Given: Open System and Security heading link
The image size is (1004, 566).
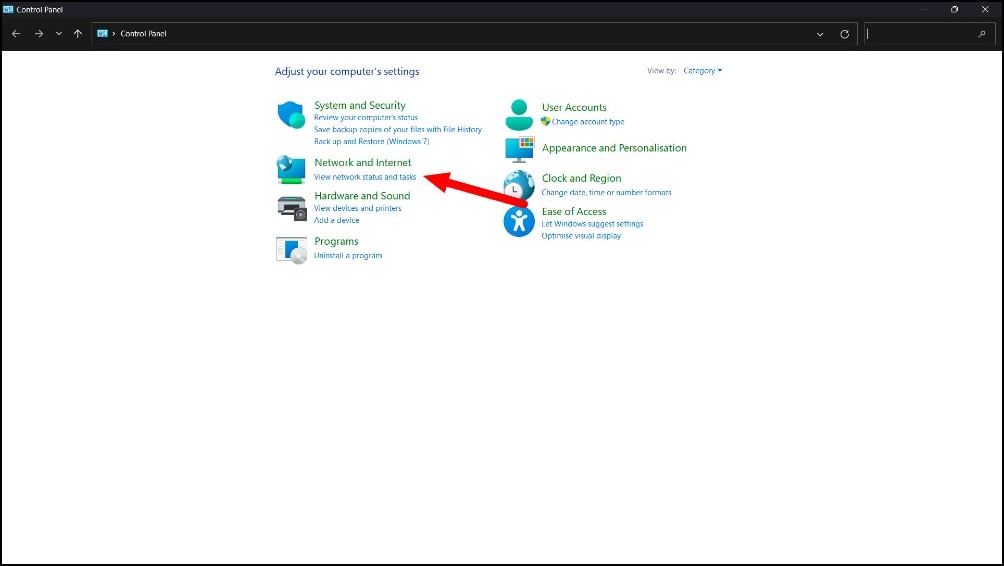Looking at the screenshot, I should tap(360, 105).
